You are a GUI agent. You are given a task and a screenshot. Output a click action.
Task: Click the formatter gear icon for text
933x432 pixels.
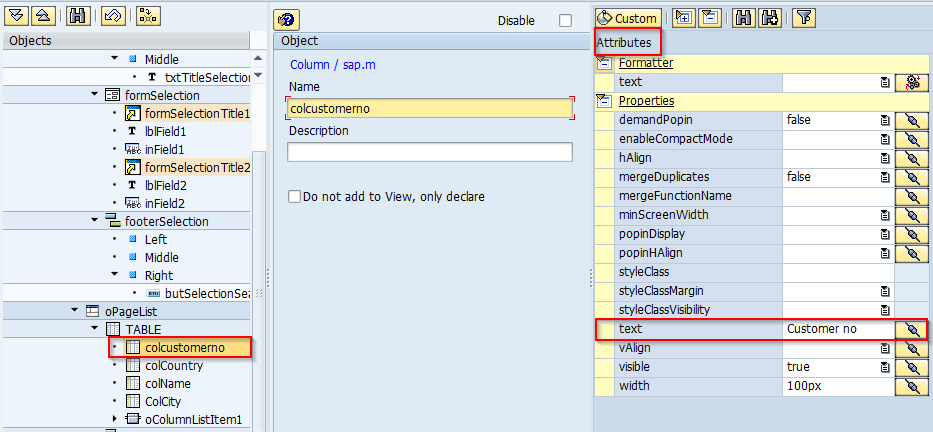(x=911, y=82)
